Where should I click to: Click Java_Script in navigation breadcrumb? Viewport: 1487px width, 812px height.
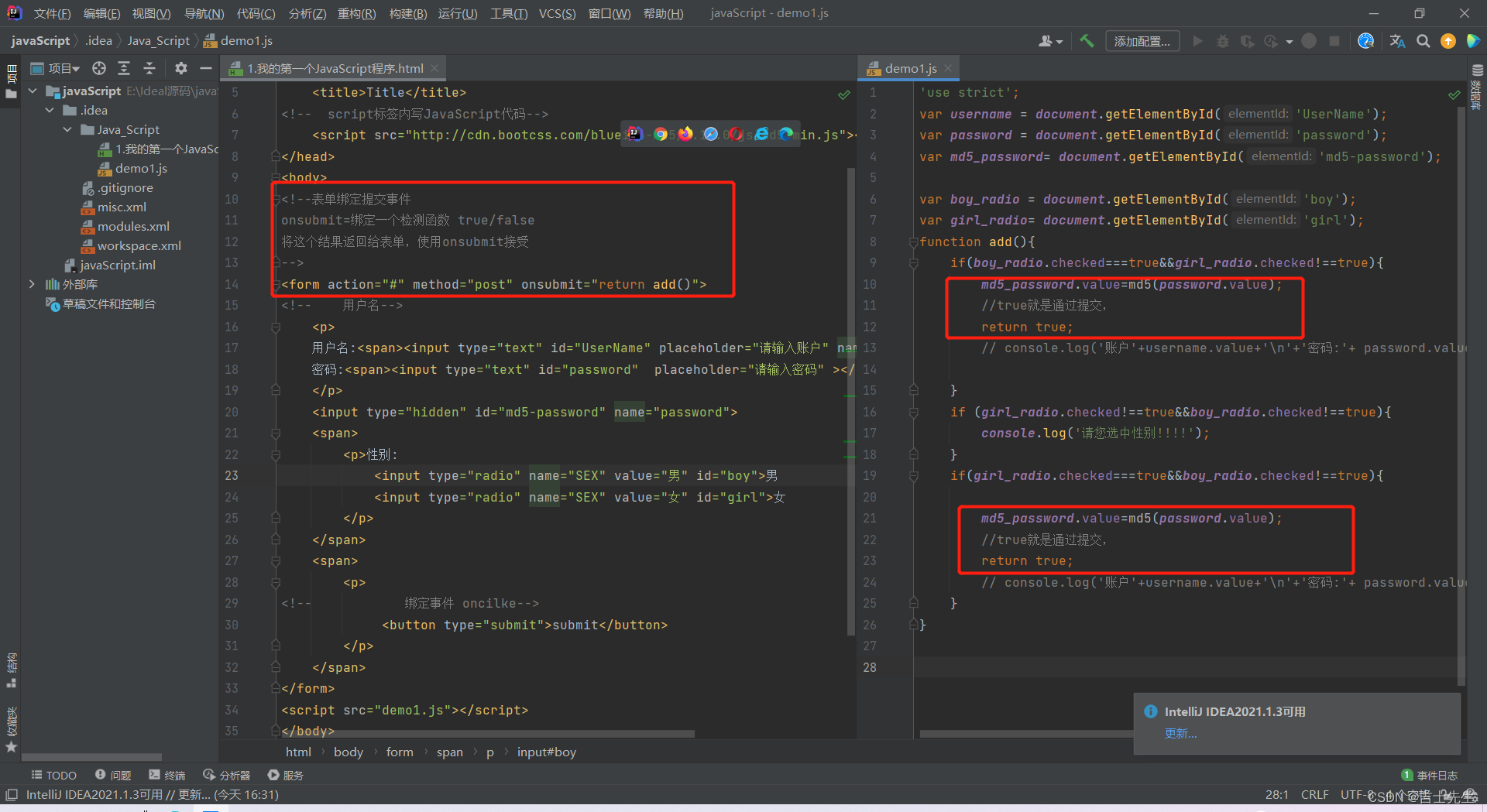pos(158,41)
